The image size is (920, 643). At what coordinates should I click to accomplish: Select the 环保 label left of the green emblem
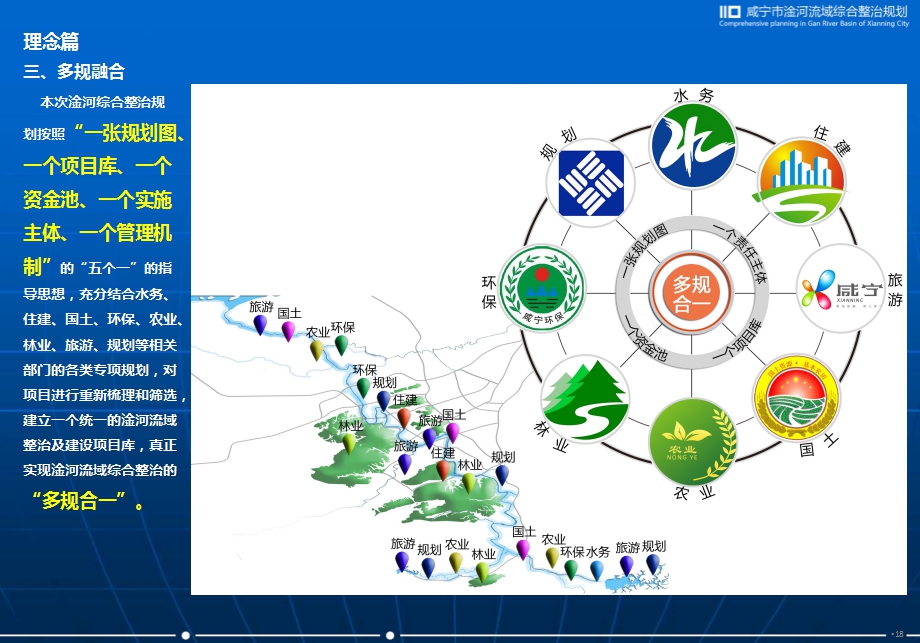click(x=489, y=292)
